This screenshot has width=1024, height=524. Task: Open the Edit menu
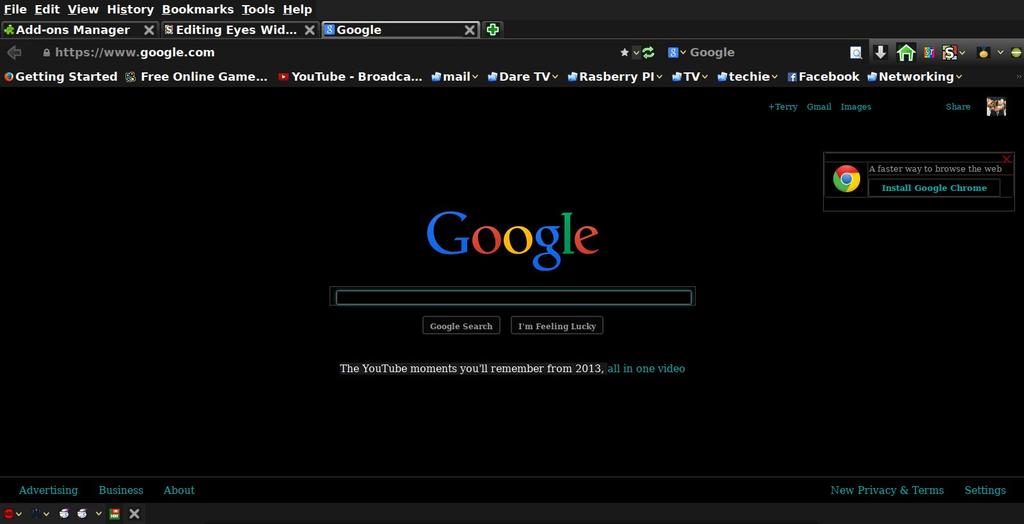pyautogui.click(x=47, y=9)
